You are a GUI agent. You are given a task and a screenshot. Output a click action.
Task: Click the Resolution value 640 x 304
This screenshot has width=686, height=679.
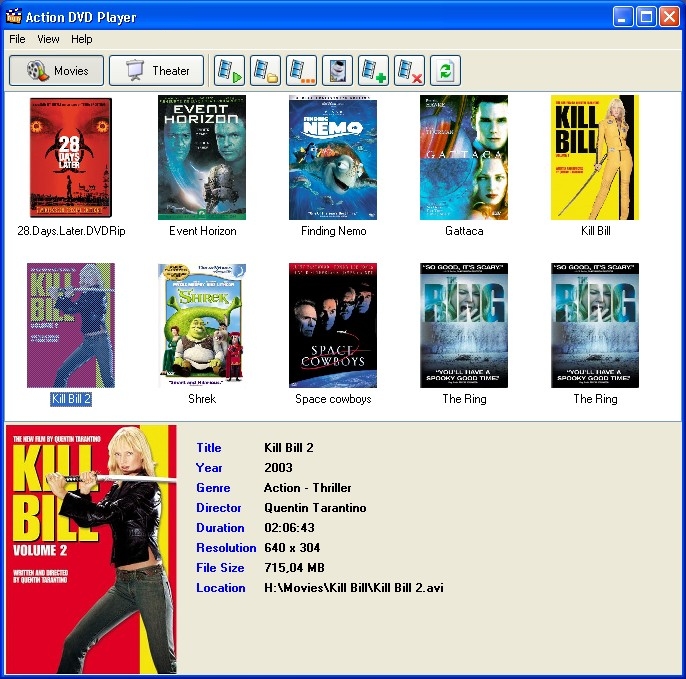point(292,548)
